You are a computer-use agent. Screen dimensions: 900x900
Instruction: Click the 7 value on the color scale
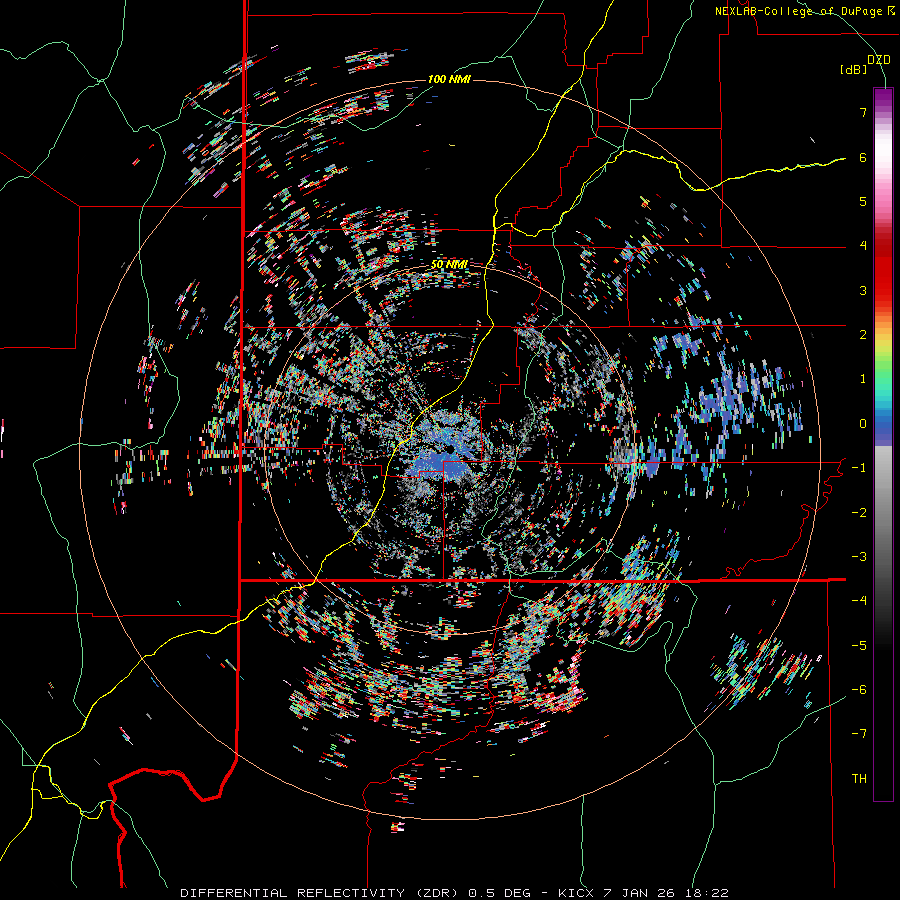pos(863,112)
